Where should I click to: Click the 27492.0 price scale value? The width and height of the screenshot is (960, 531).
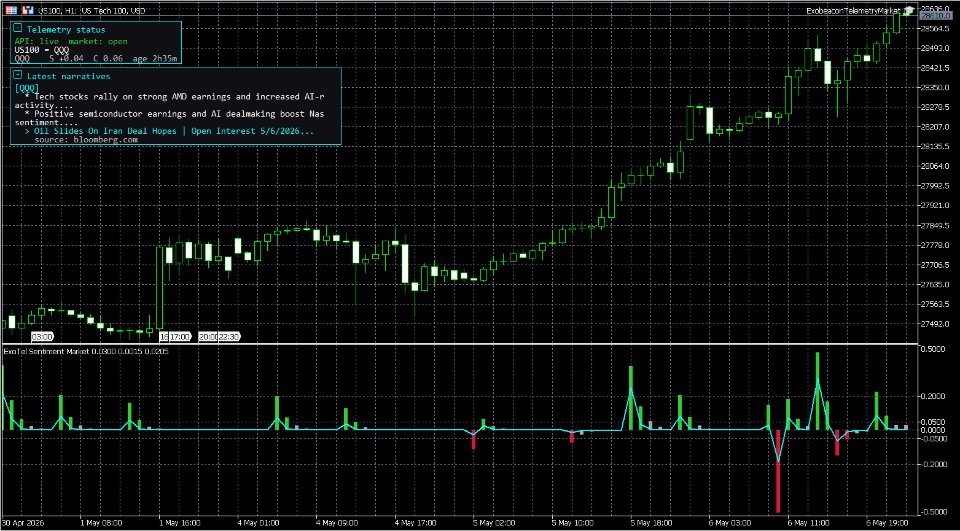[x=934, y=324]
